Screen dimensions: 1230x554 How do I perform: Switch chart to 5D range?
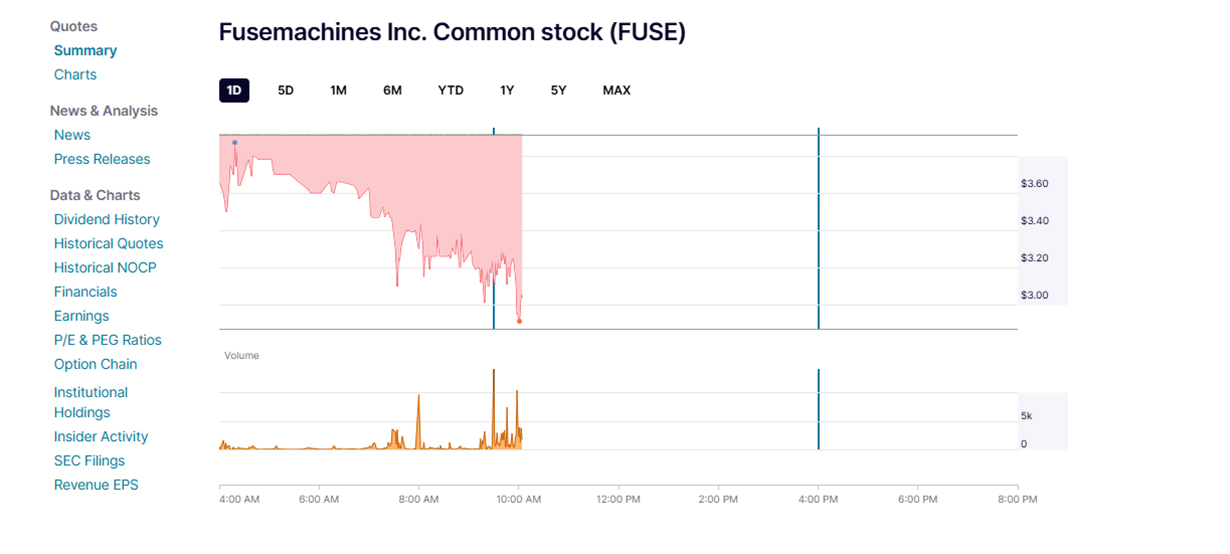click(286, 90)
